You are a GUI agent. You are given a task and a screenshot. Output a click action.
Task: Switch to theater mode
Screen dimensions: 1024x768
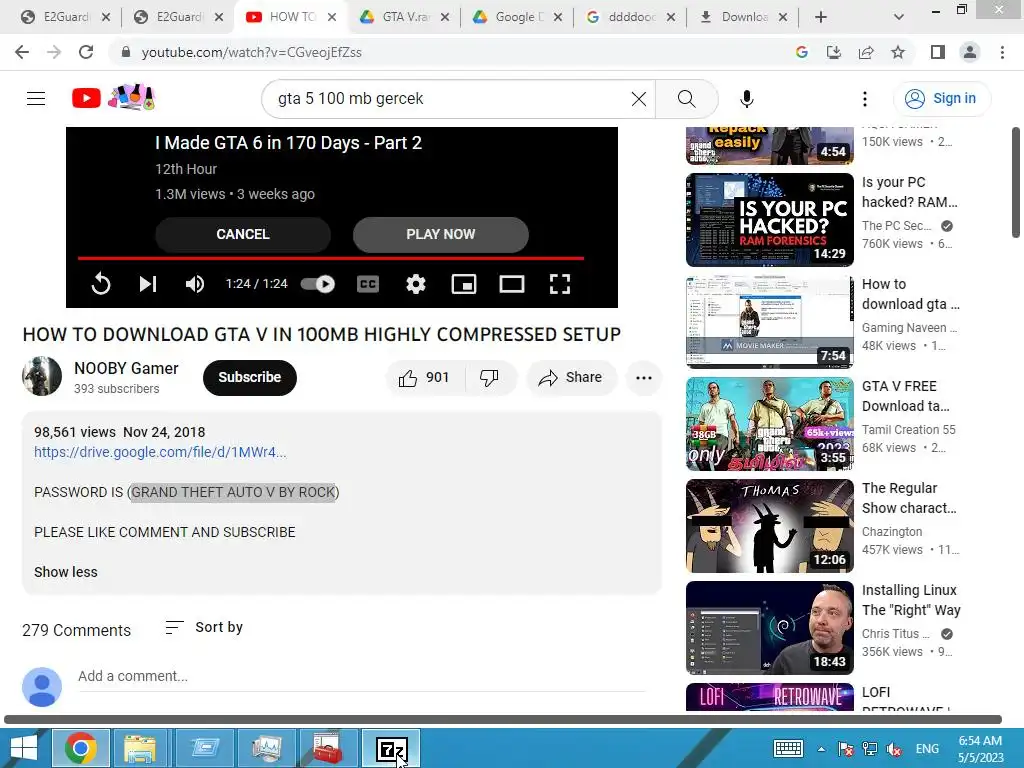[x=511, y=284]
